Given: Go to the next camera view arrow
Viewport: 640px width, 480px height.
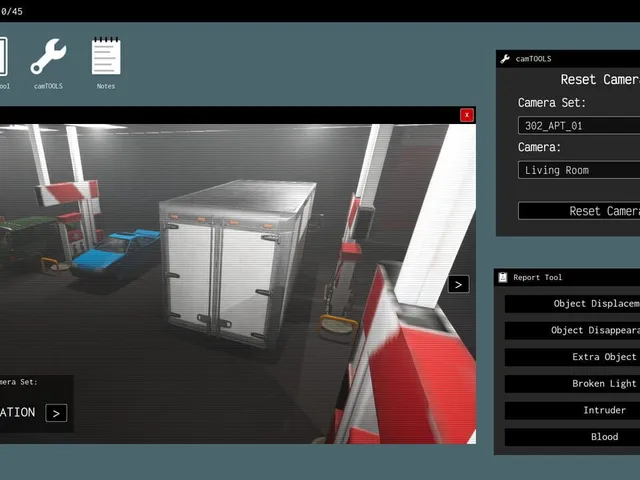Looking at the screenshot, I should click(x=458, y=284).
